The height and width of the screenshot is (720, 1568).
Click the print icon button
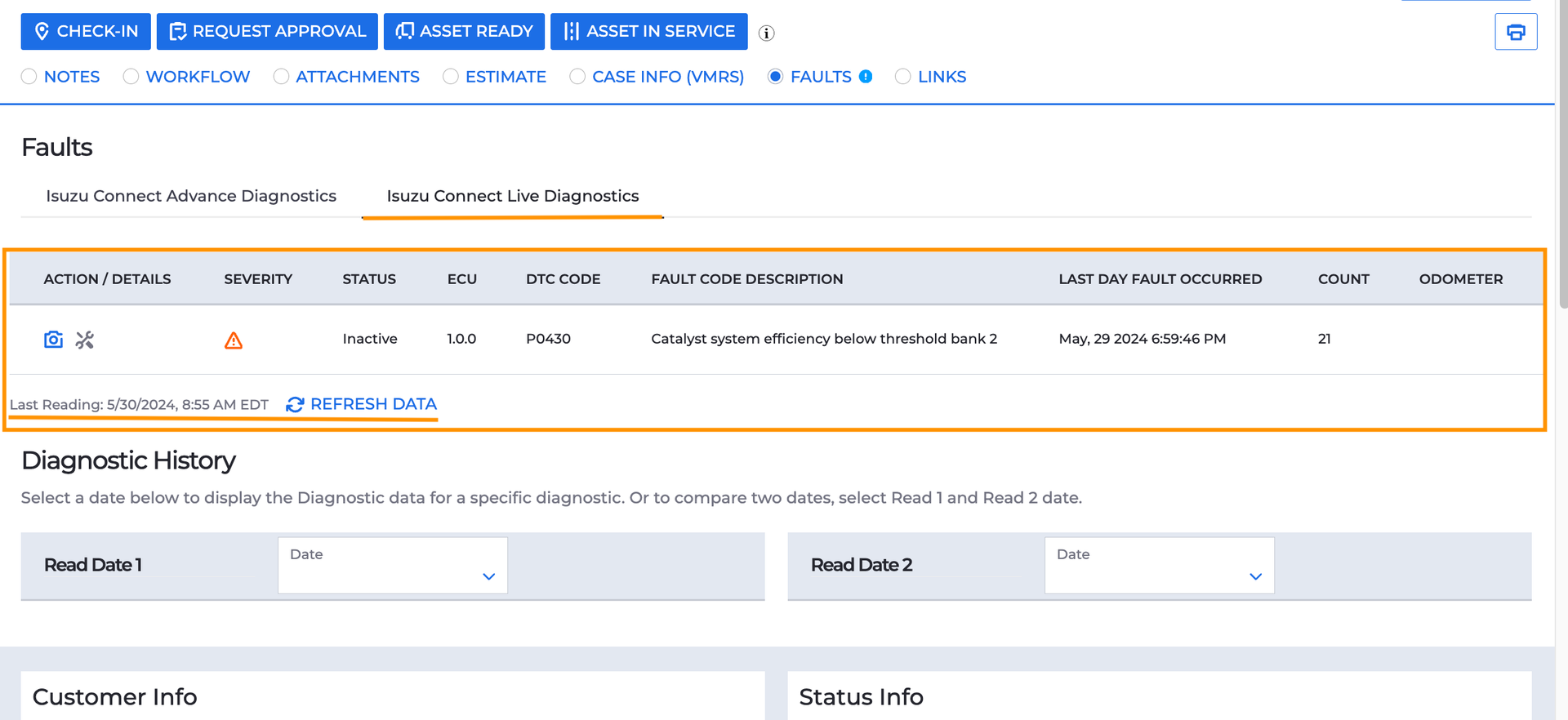(x=1516, y=32)
